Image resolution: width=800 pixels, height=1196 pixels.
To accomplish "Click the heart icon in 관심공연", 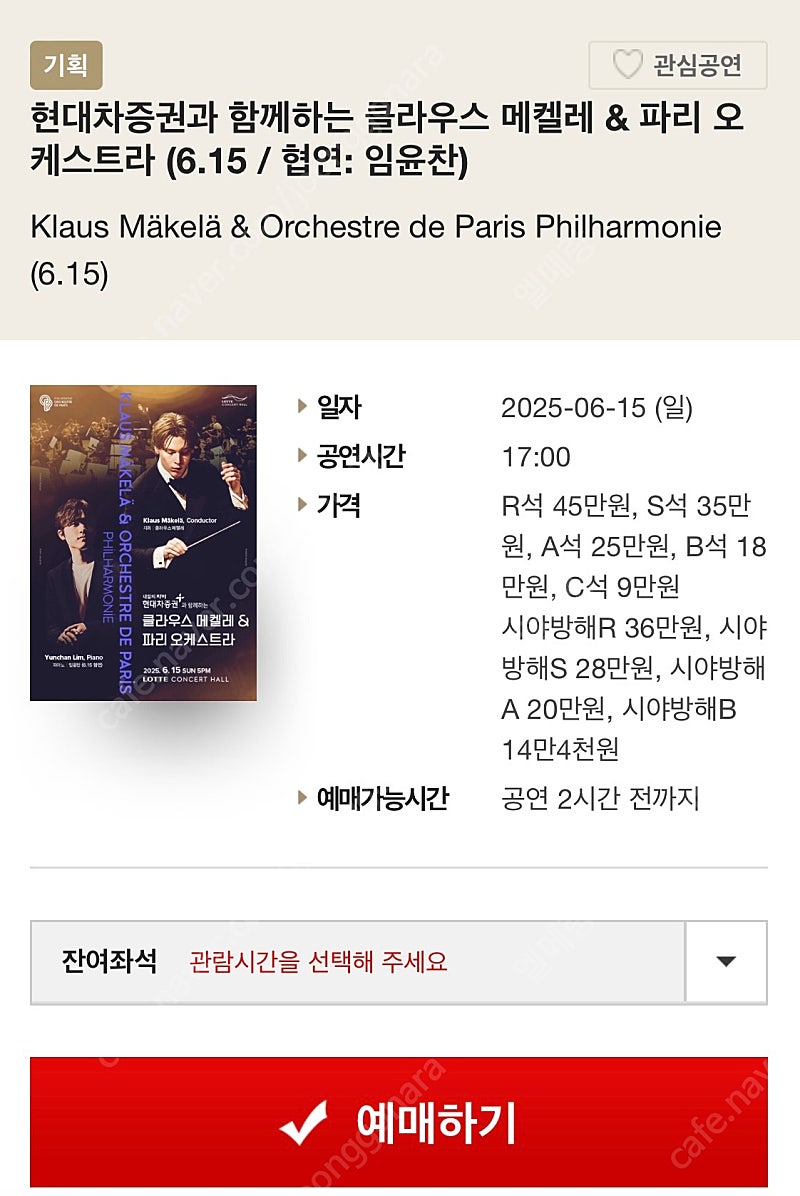I will [628, 65].
